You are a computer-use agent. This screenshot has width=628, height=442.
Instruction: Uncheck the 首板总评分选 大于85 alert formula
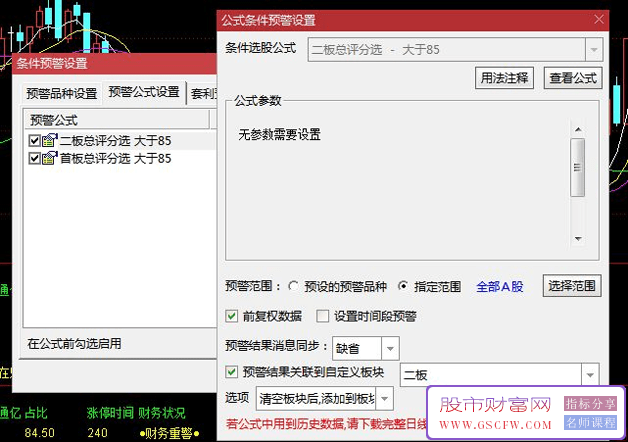(34, 159)
